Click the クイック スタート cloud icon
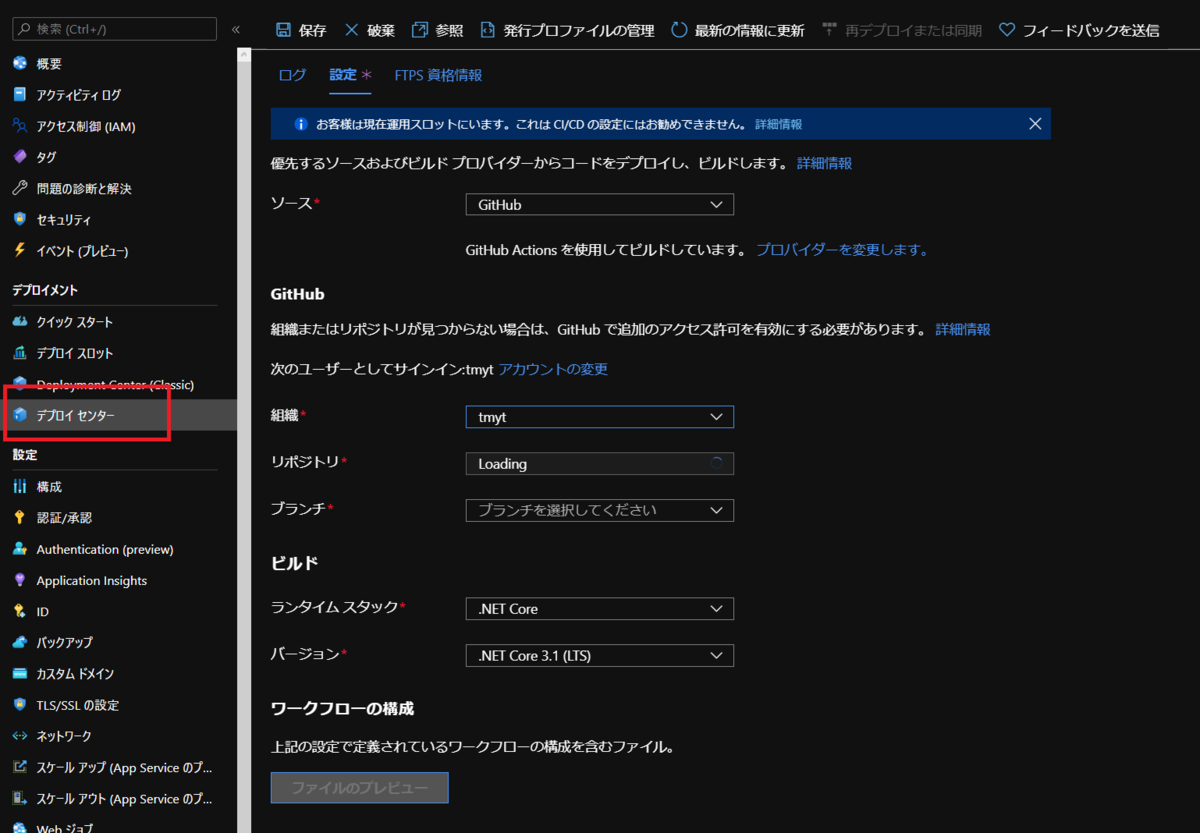 click(19, 322)
